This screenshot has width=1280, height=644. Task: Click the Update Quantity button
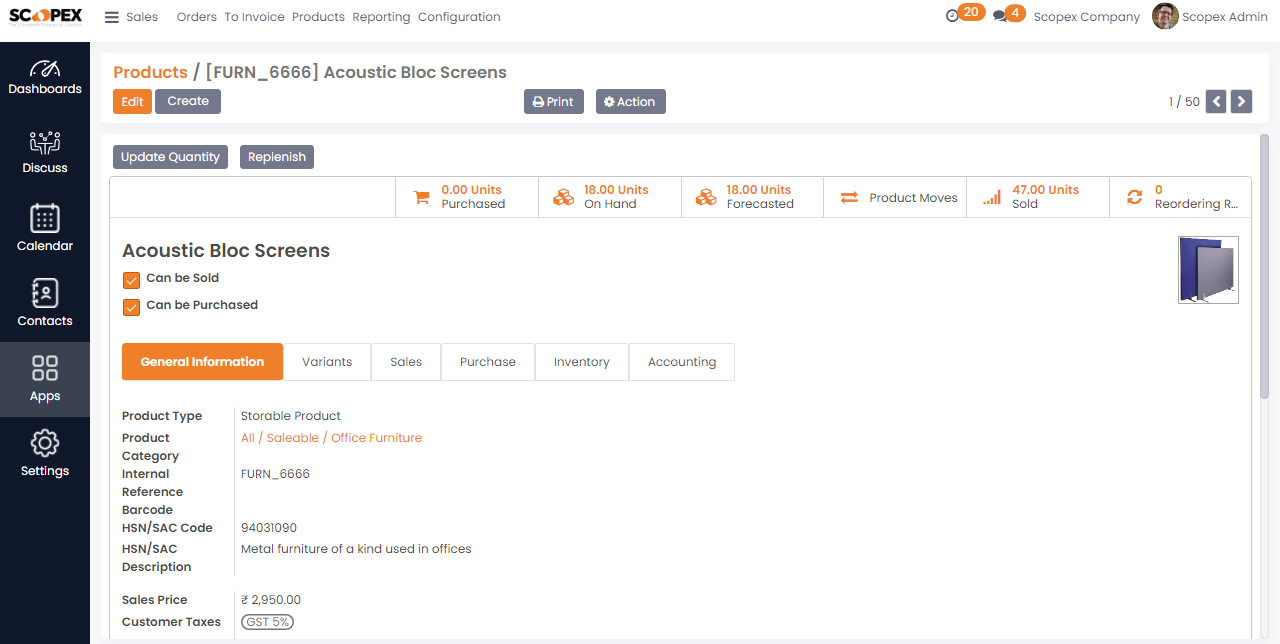170,157
